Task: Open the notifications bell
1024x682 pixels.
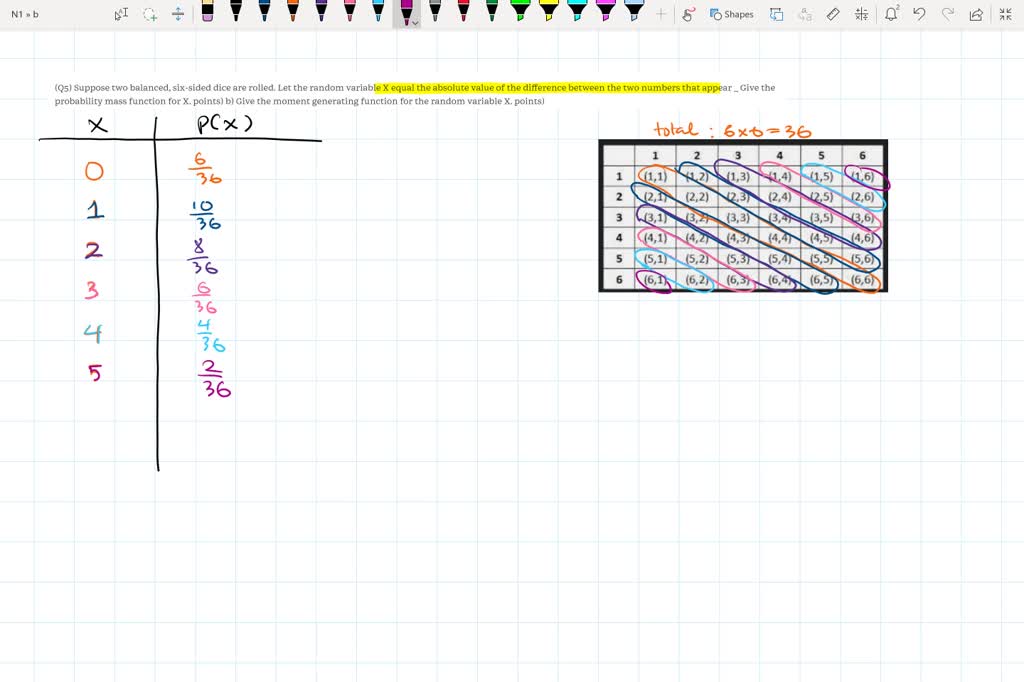Action: 892,14
